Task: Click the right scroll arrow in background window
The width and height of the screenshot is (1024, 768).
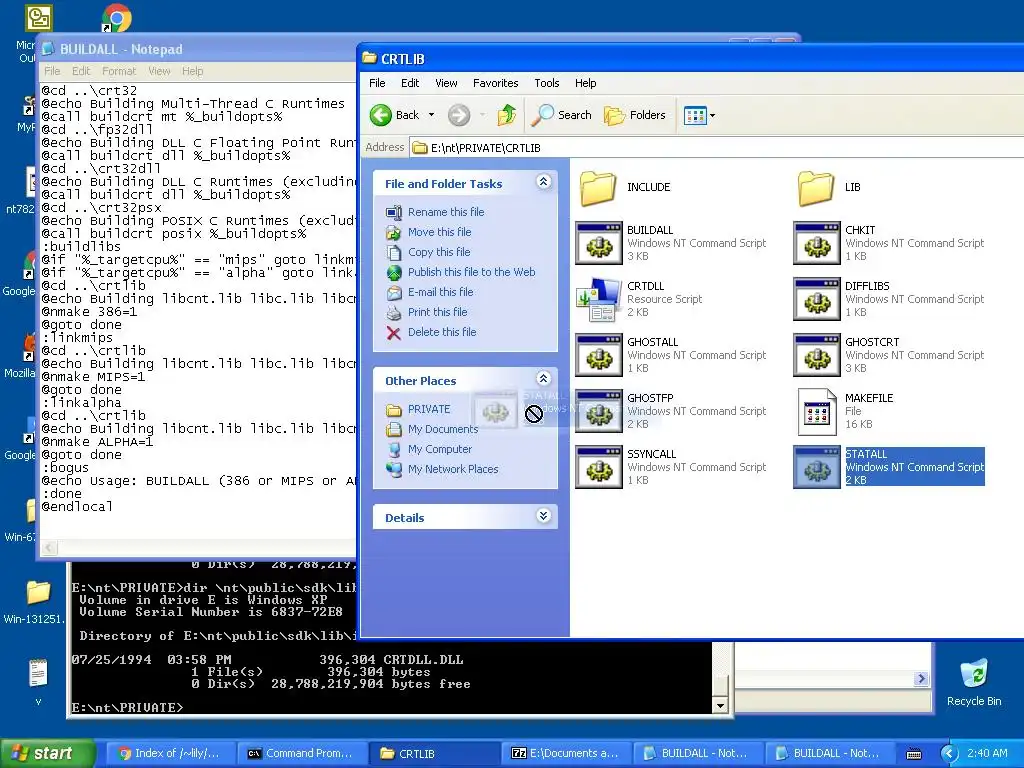Action: click(x=921, y=679)
